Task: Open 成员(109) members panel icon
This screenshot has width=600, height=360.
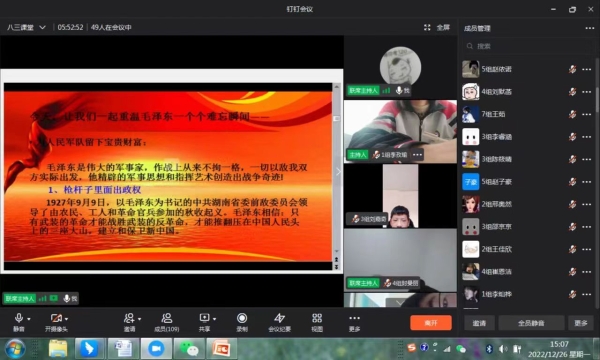Action: pyautogui.click(x=166, y=318)
